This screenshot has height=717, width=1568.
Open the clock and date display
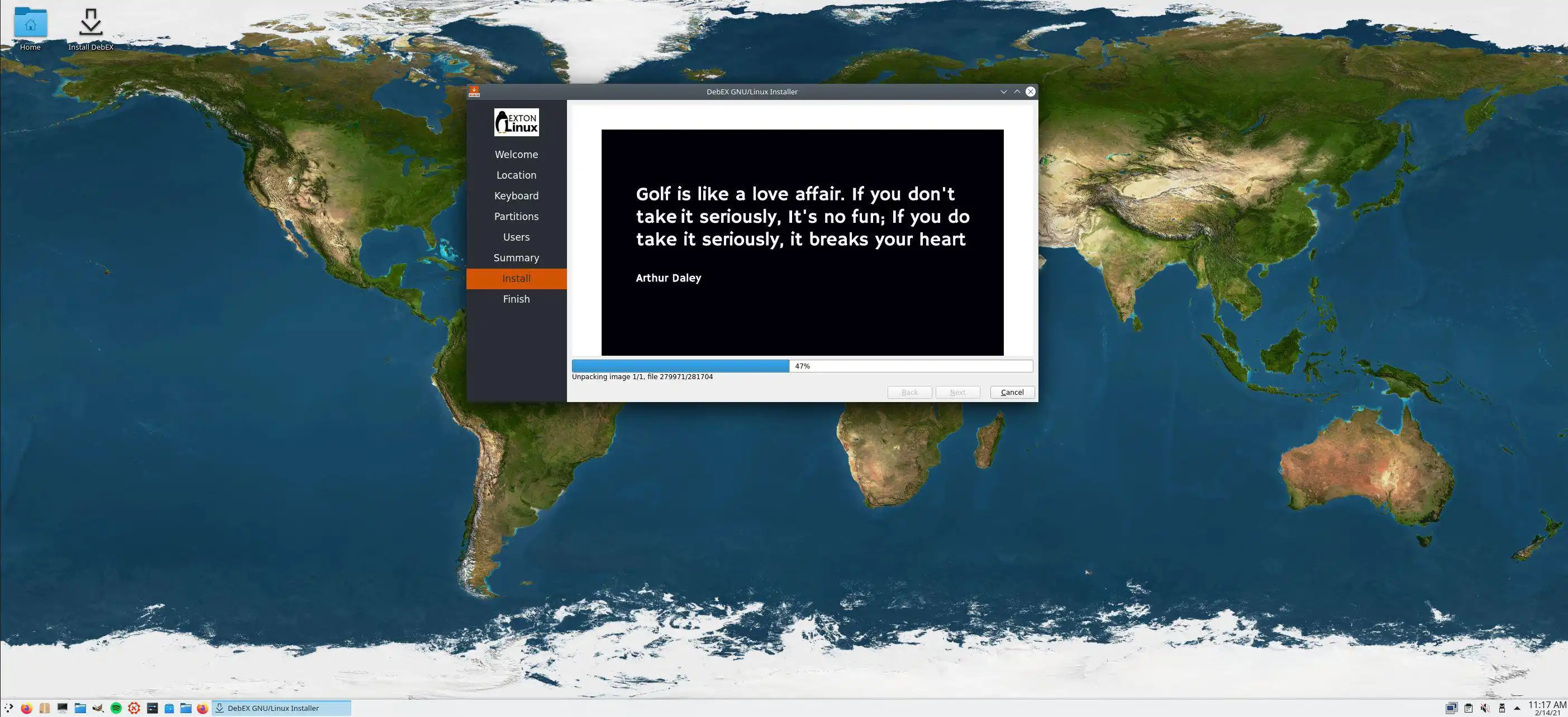tap(1547, 708)
